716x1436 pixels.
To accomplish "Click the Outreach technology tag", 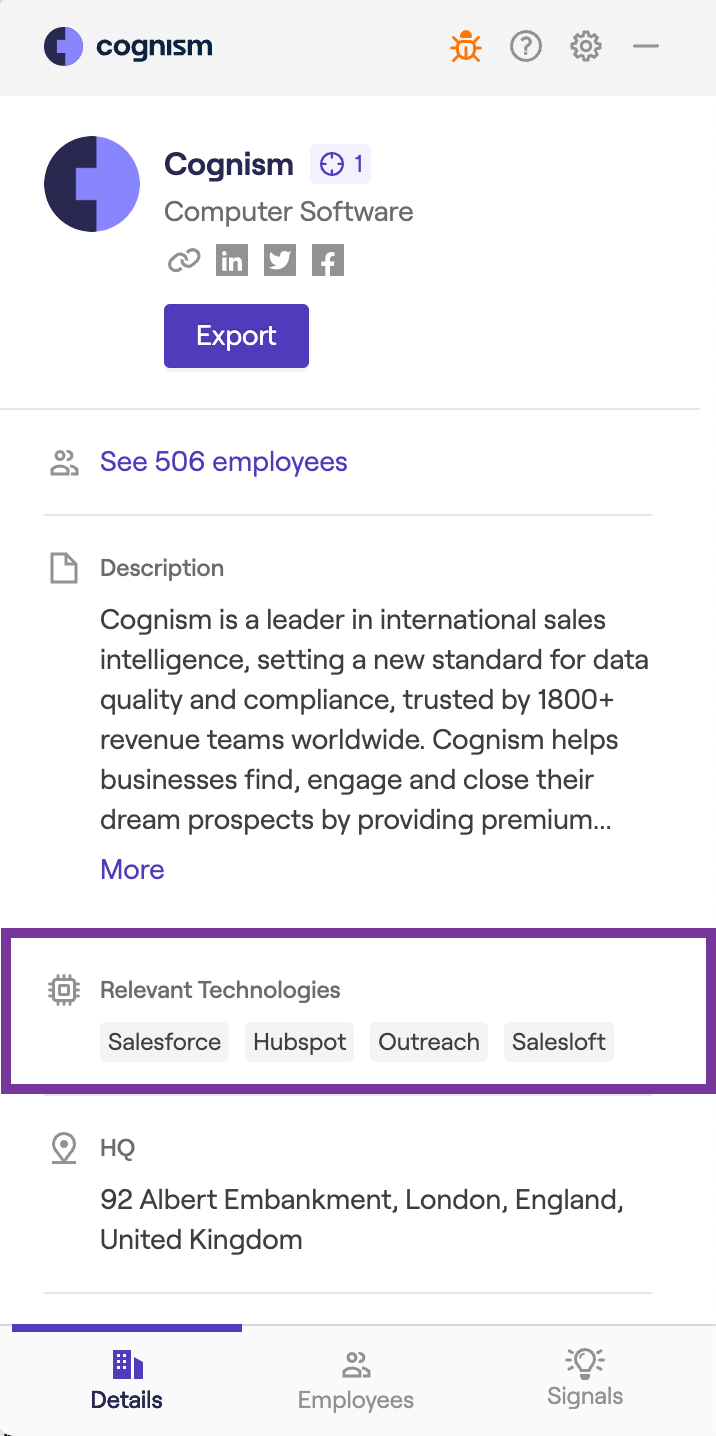I will click(x=429, y=1042).
